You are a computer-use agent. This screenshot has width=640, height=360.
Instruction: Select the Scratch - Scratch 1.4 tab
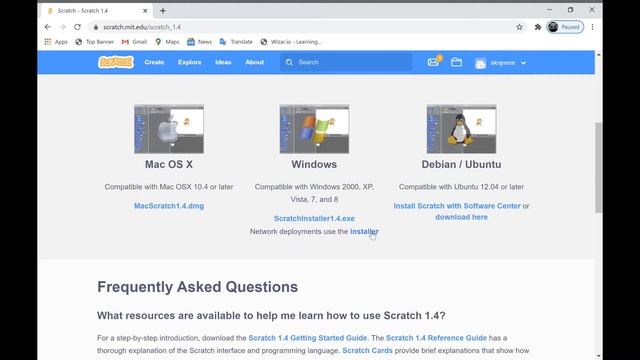(96, 11)
